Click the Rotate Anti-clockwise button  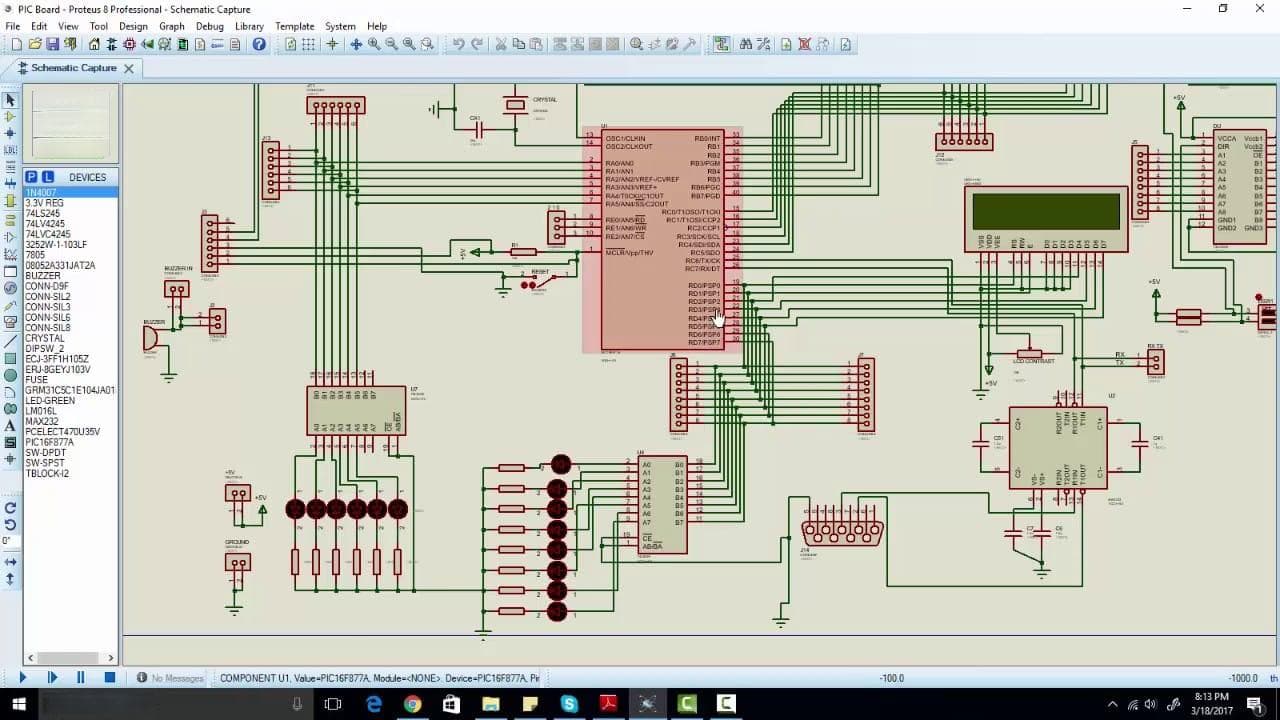(10, 524)
